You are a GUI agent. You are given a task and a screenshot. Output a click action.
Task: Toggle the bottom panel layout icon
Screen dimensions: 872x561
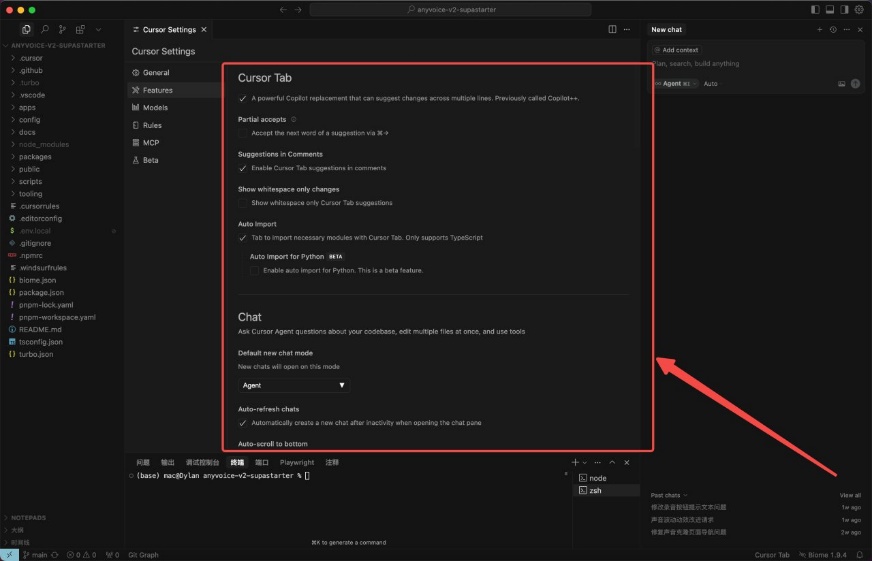click(830, 9)
